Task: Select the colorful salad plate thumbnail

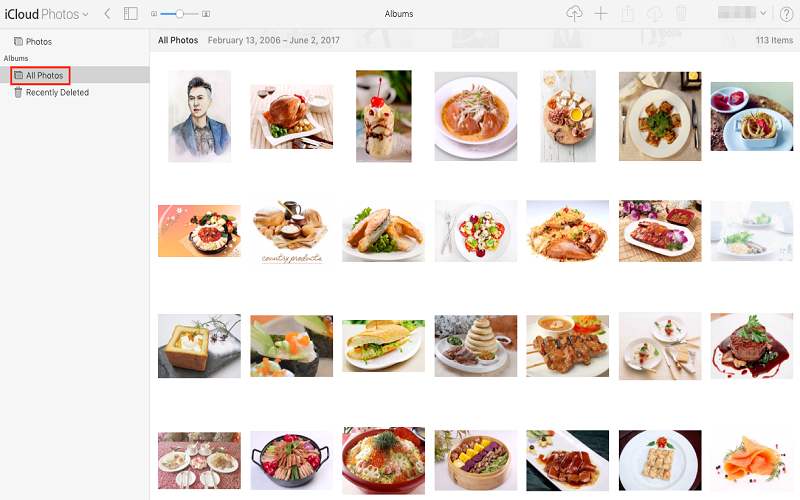Action: tap(476, 231)
